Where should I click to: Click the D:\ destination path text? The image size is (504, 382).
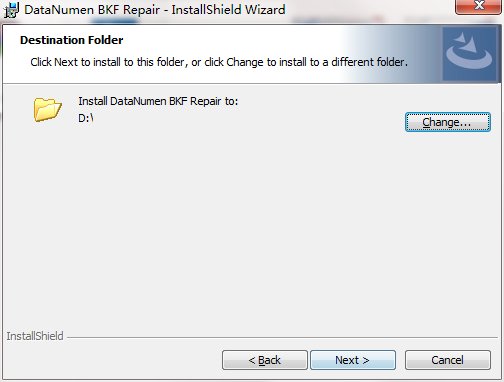click(86, 118)
